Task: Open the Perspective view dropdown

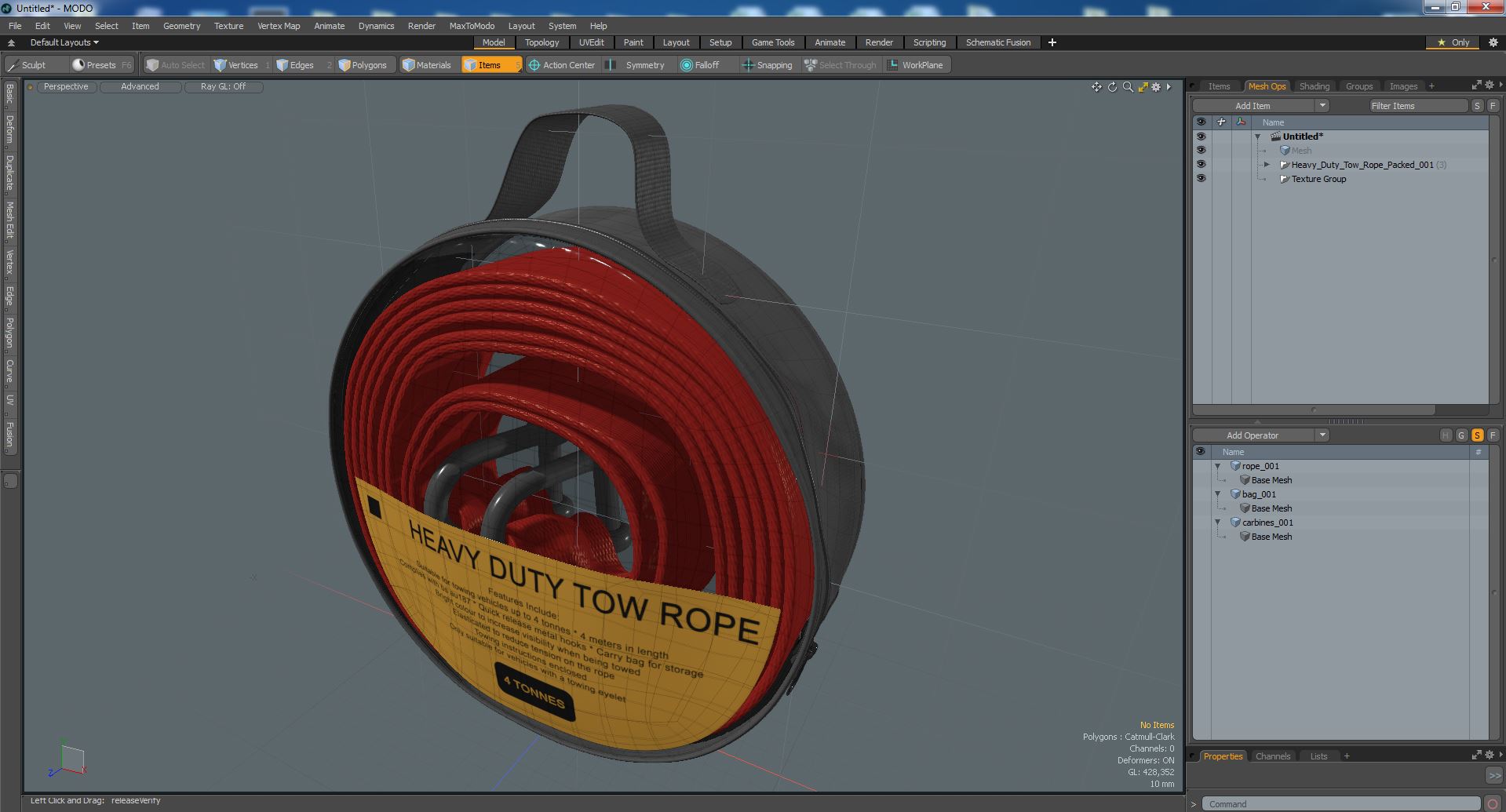Action: coord(66,87)
